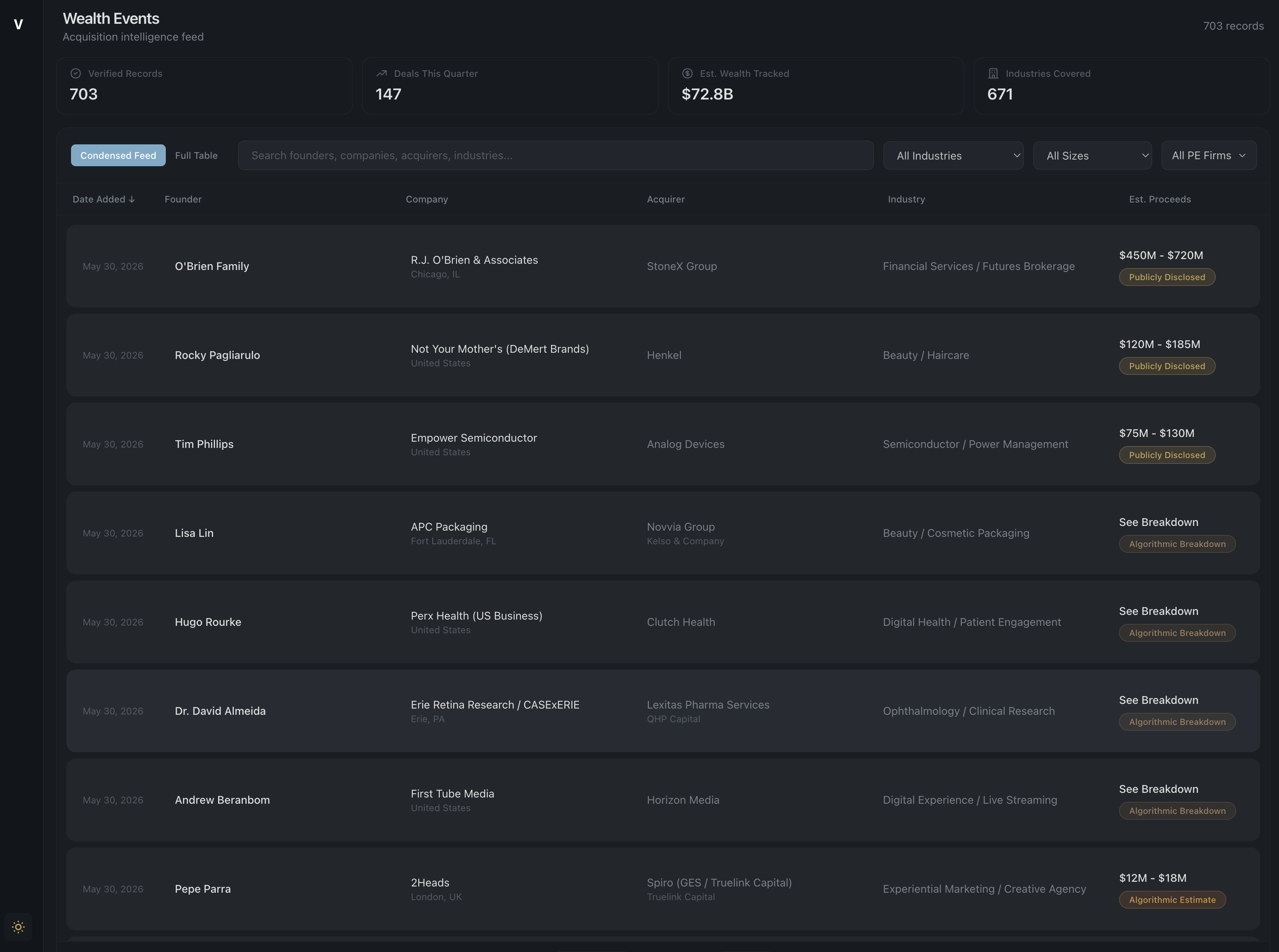Click the StoneX Group acquirer

682,266
